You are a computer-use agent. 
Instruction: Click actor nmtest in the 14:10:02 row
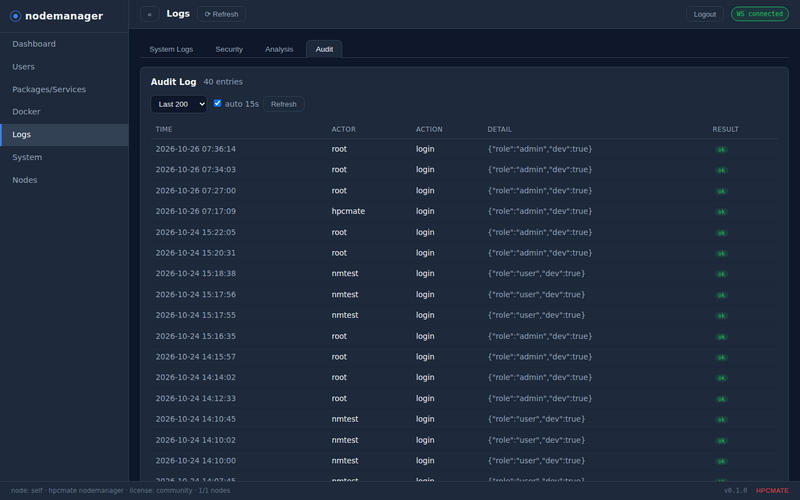point(345,440)
